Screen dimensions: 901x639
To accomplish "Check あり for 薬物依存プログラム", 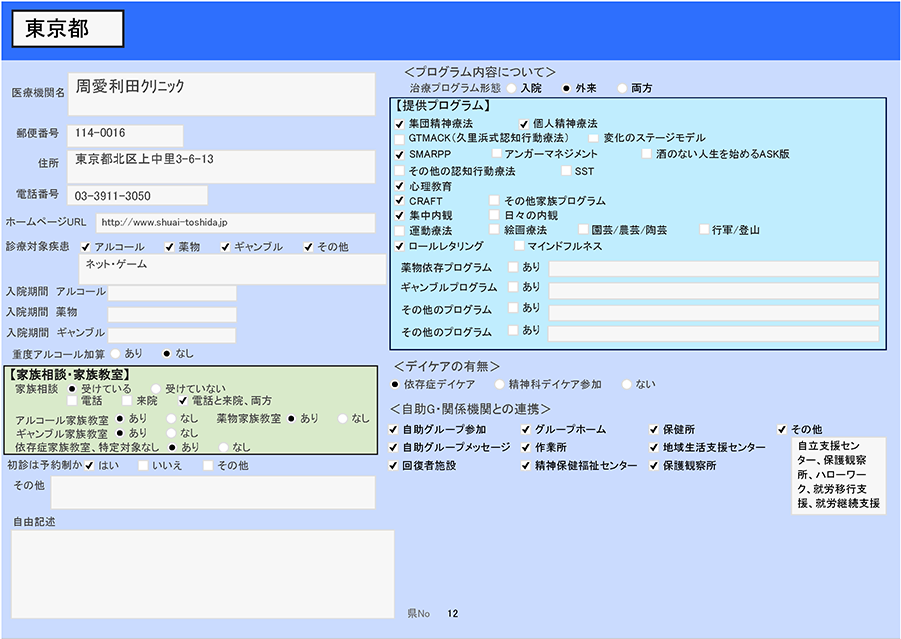I will pyautogui.click(x=513, y=268).
